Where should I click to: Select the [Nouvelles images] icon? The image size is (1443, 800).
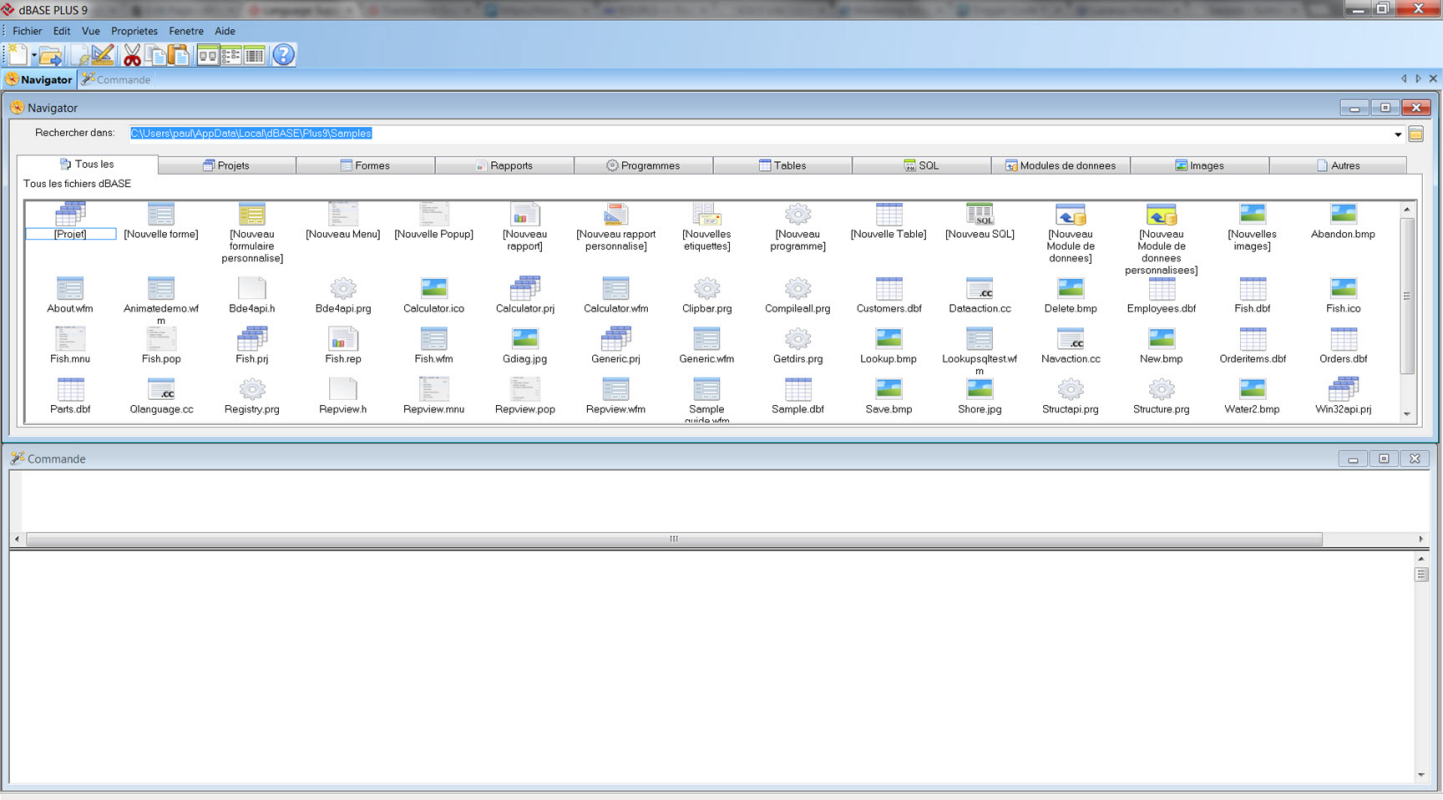point(1252,213)
